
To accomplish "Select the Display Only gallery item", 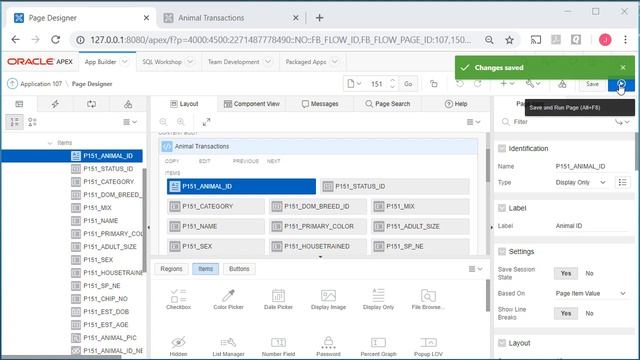I will [378, 299].
